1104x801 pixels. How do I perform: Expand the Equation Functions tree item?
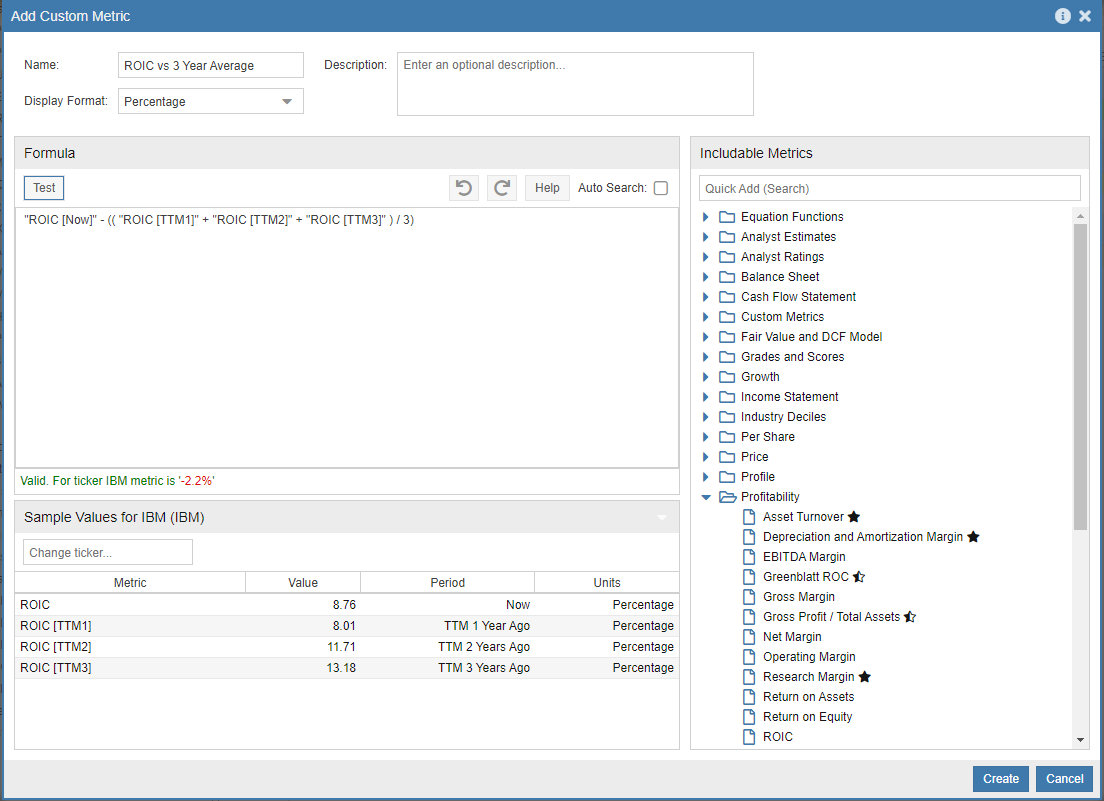tap(706, 216)
